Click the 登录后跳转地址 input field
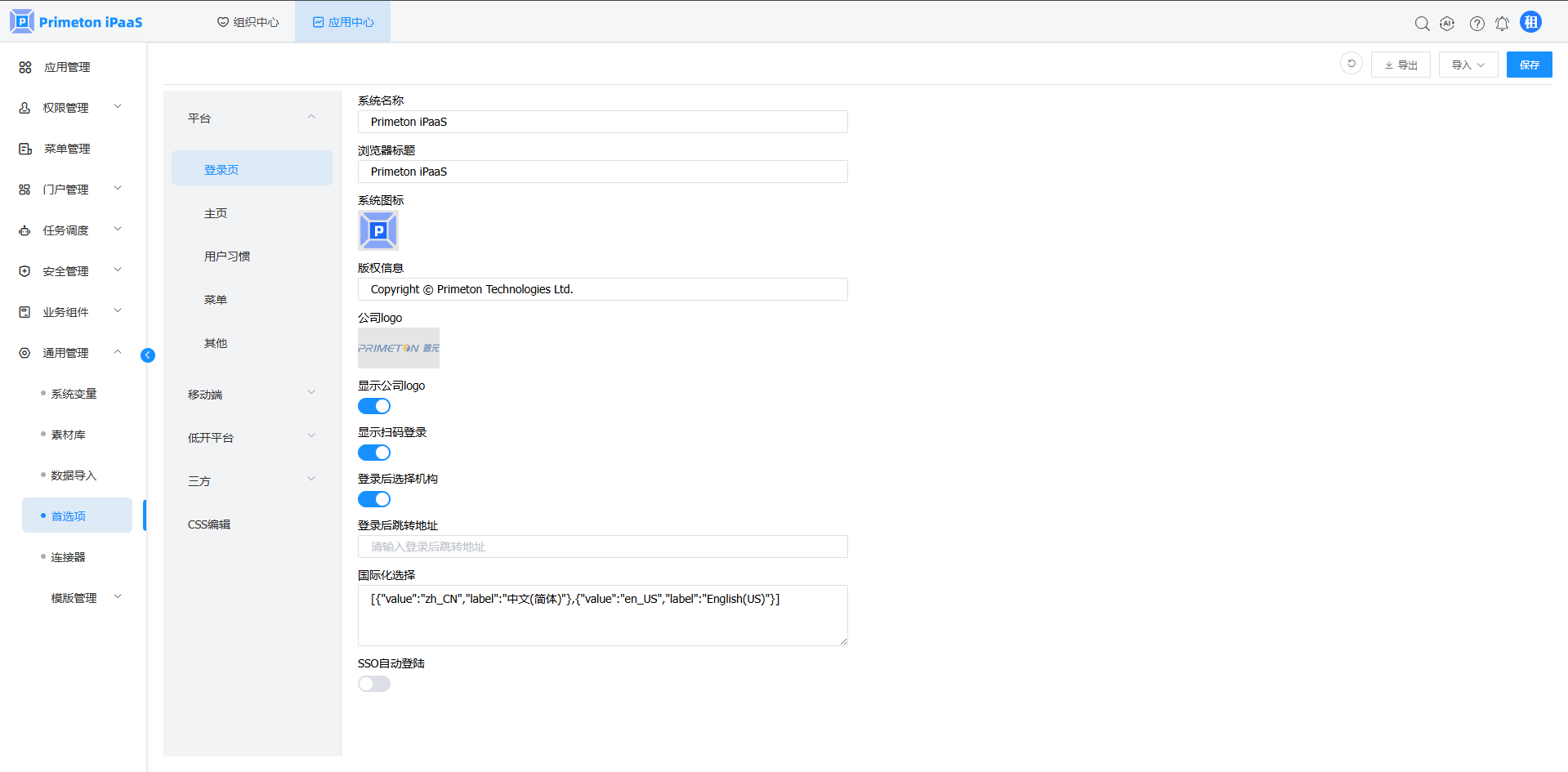 click(602, 547)
